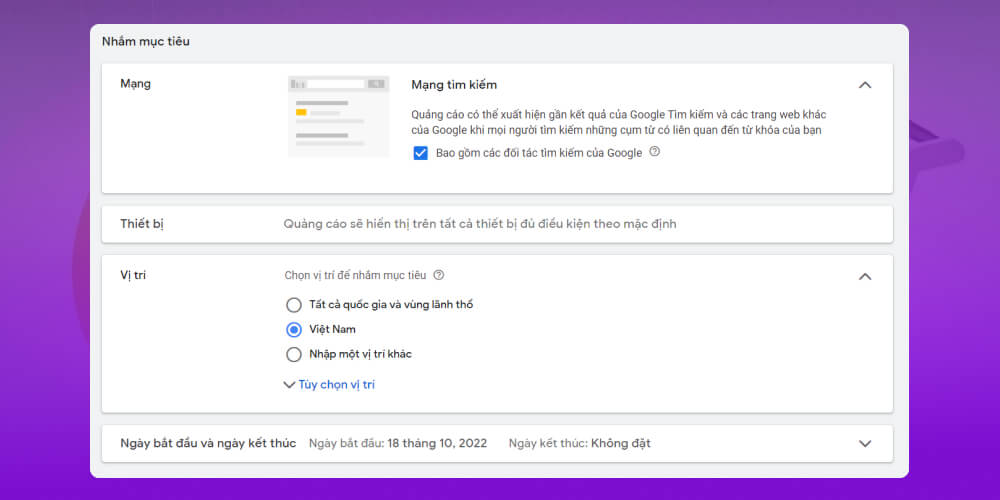Viewport: 1000px width, 500px height.
Task: Expand the start and end date section chevron
Action: 865,443
